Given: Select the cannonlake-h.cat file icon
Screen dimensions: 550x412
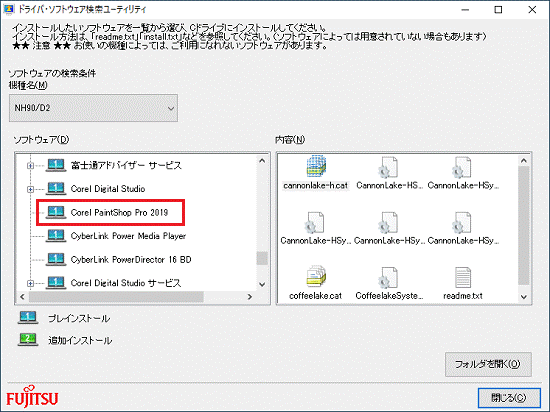Looking at the screenshot, I should [x=316, y=167].
